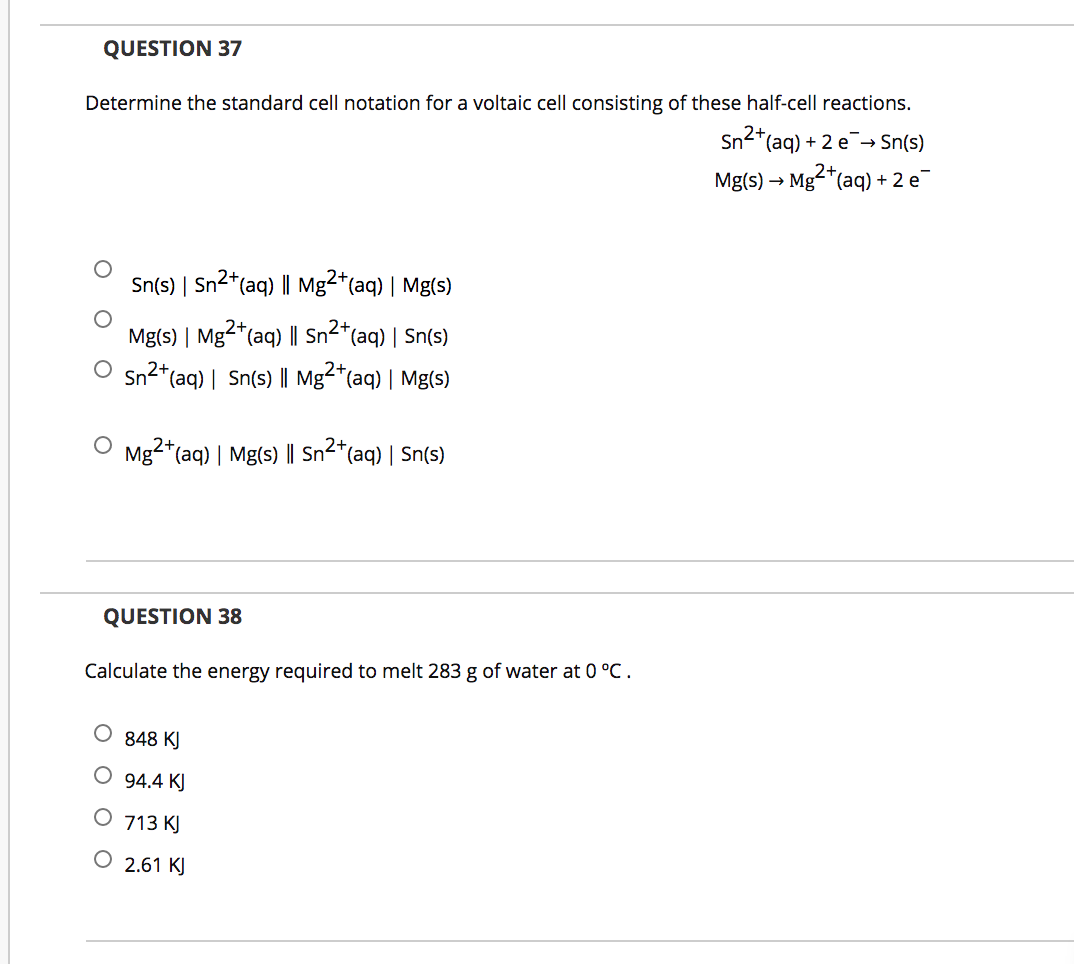
Task: Select the 848 KJ answer
Action: (103, 732)
